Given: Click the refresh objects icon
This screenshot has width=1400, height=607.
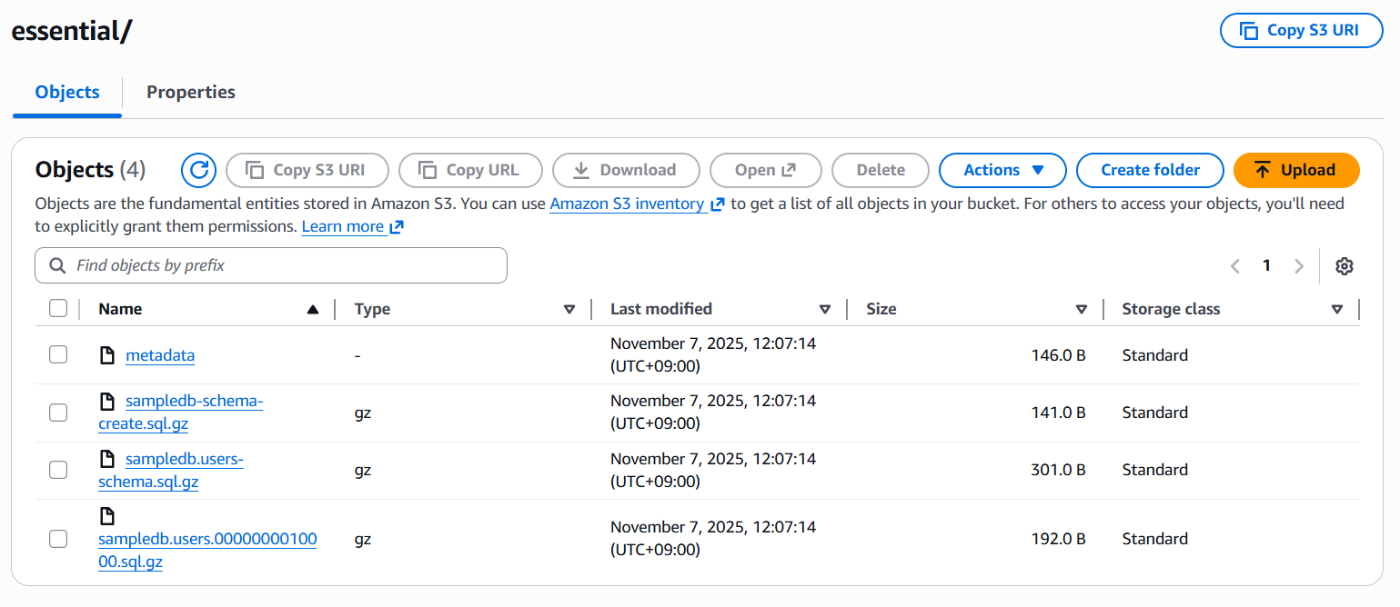Looking at the screenshot, I should (x=199, y=170).
